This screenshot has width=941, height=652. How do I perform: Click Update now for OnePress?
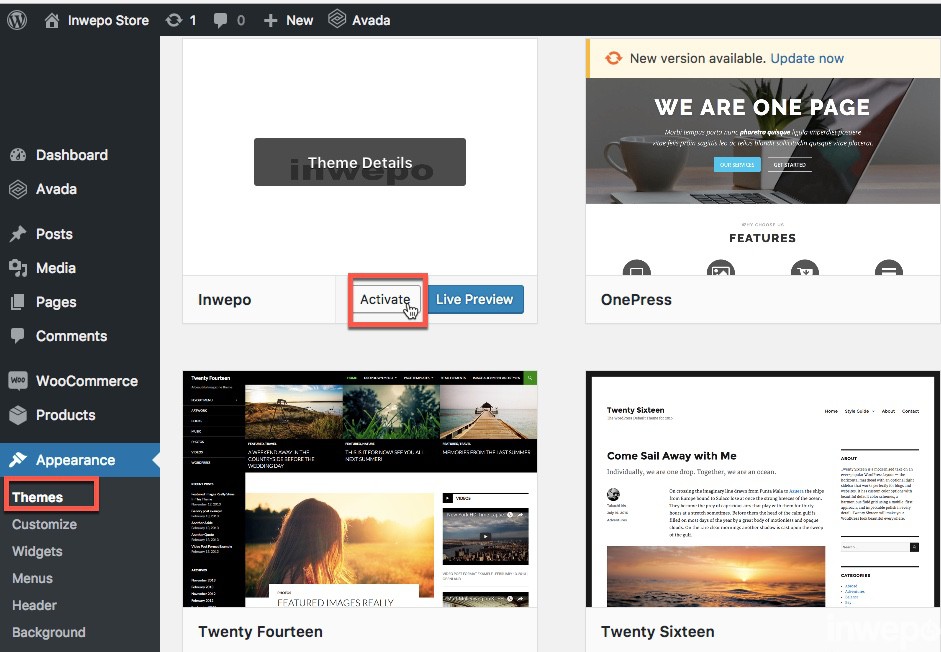[x=806, y=58]
